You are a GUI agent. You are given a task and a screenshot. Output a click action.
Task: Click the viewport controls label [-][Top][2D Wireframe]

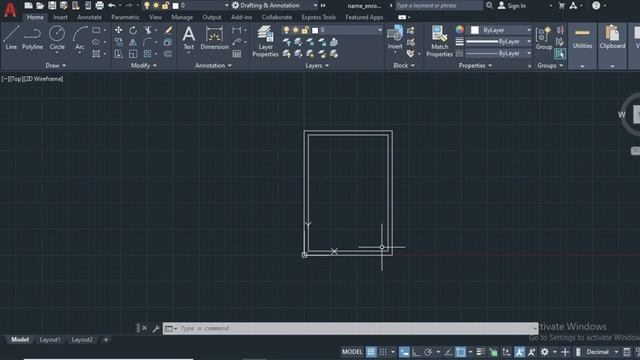coord(32,79)
